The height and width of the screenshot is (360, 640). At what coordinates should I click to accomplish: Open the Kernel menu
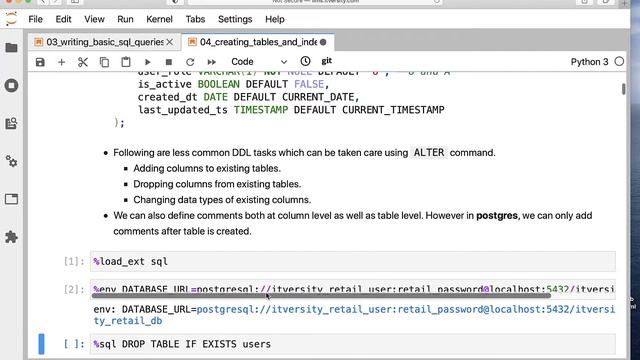pyautogui.click(x=159, y=19)
